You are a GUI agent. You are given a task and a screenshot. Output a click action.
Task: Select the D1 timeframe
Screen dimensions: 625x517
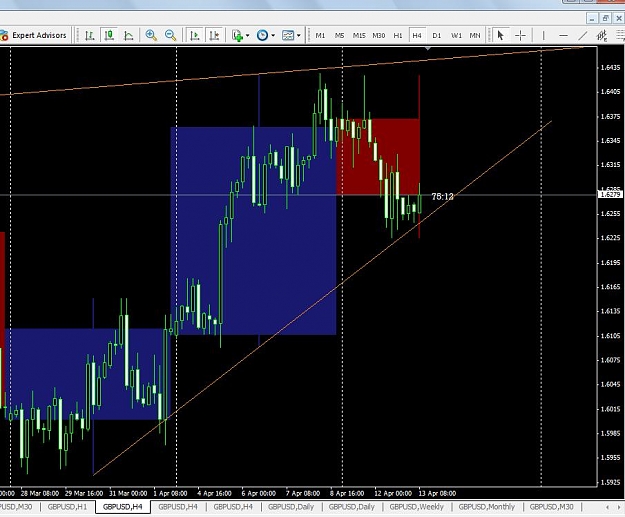[436, 35]
